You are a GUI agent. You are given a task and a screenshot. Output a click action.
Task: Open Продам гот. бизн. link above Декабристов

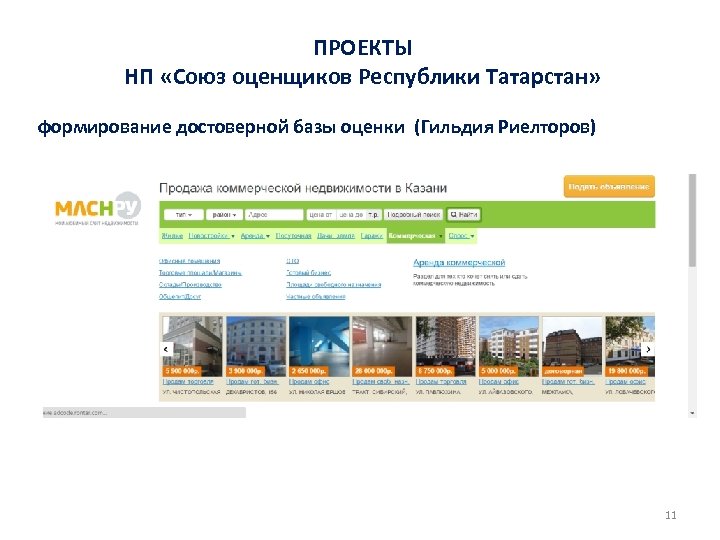click(x=252, y=382)
